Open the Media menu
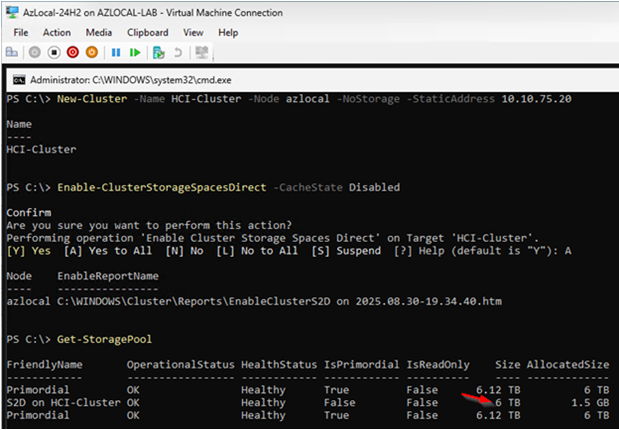 point(99,32)
